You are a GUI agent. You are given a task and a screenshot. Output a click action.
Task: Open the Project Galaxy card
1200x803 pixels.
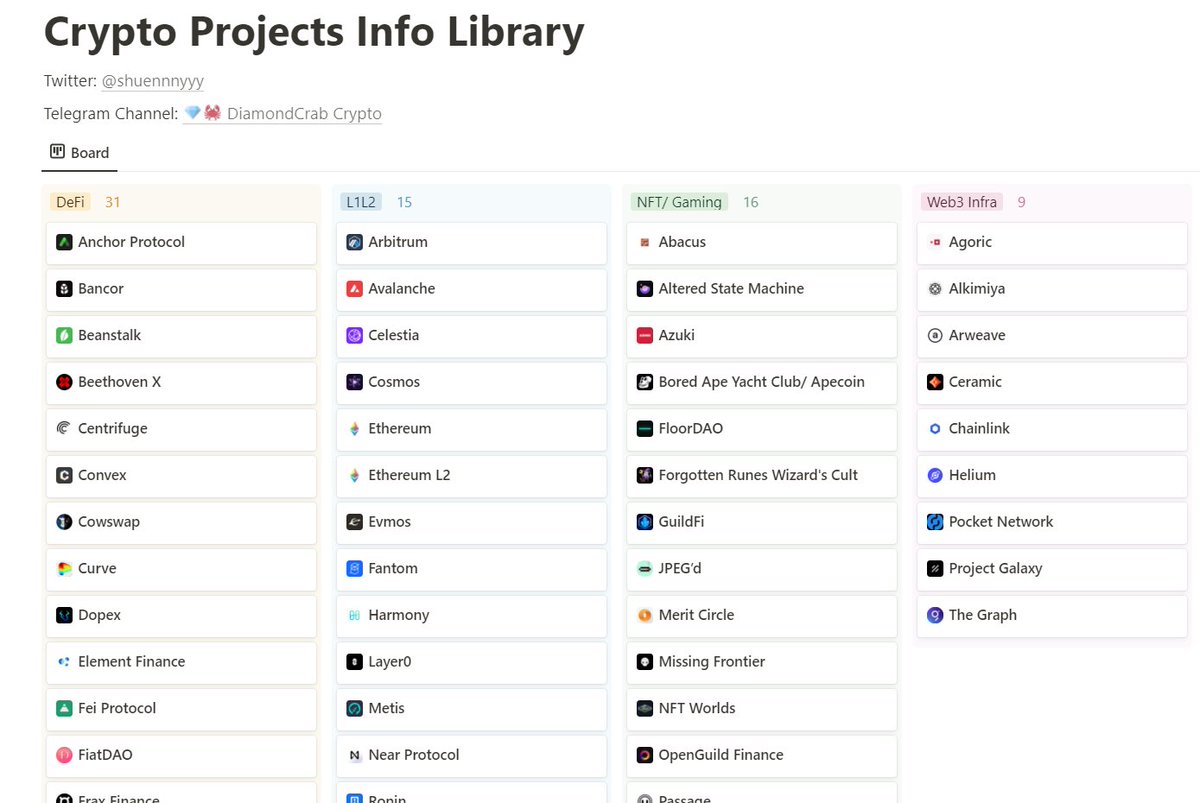coord(1052,568)
